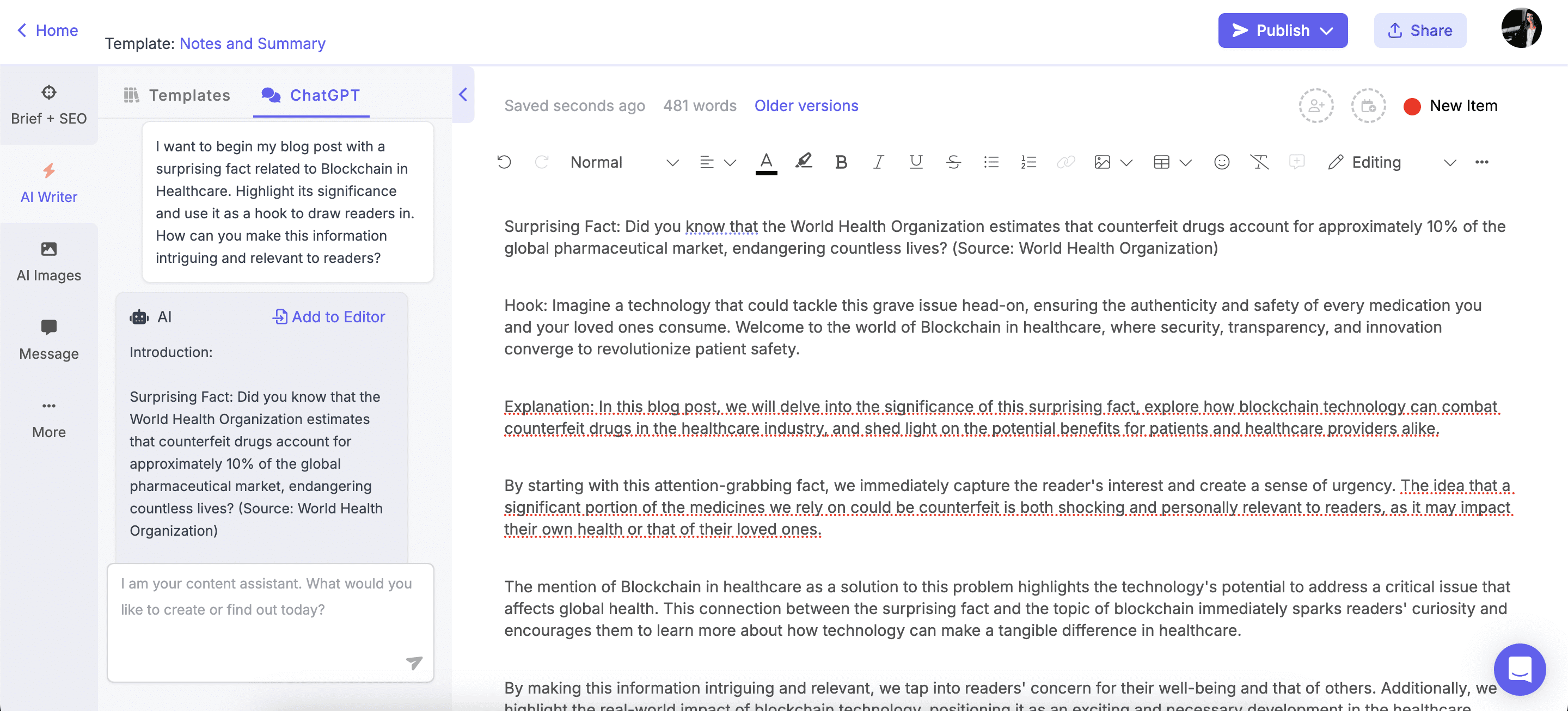1568x711 pixels.
Task: Toggle bulleted list
Action: pos(991,162)
